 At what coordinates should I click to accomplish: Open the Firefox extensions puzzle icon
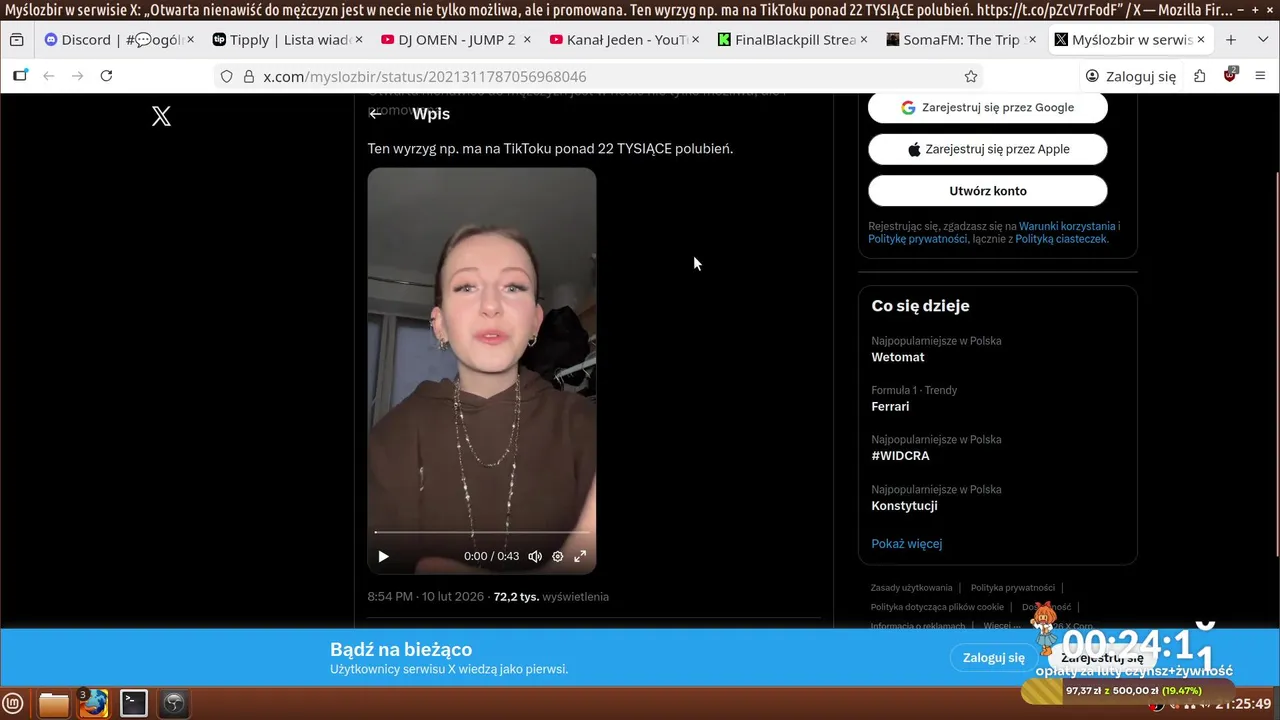1200,76
